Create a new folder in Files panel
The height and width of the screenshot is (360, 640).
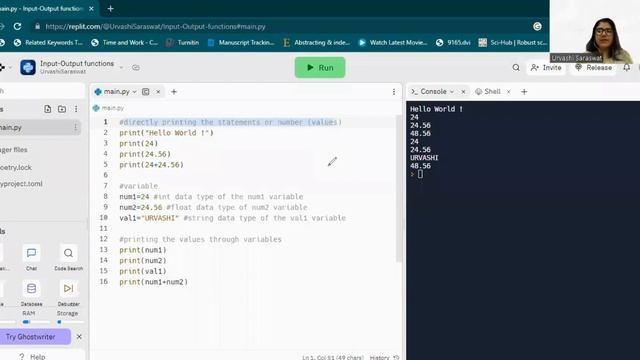tap(62, 109)
